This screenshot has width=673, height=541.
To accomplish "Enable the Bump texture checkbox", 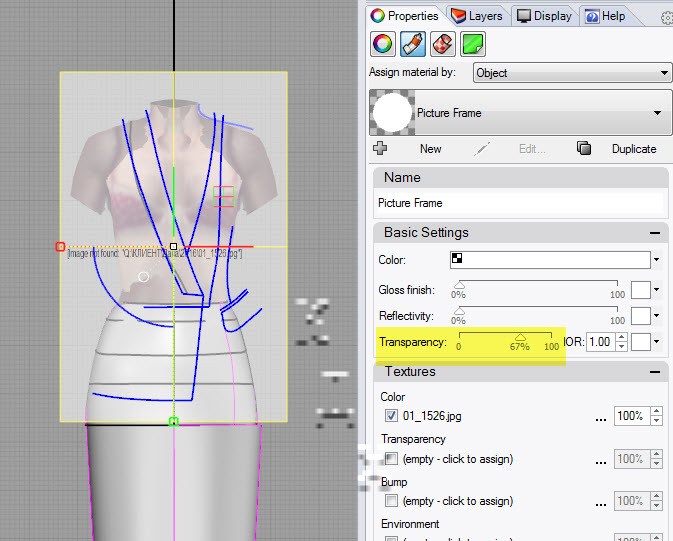I will coord(391,501).
